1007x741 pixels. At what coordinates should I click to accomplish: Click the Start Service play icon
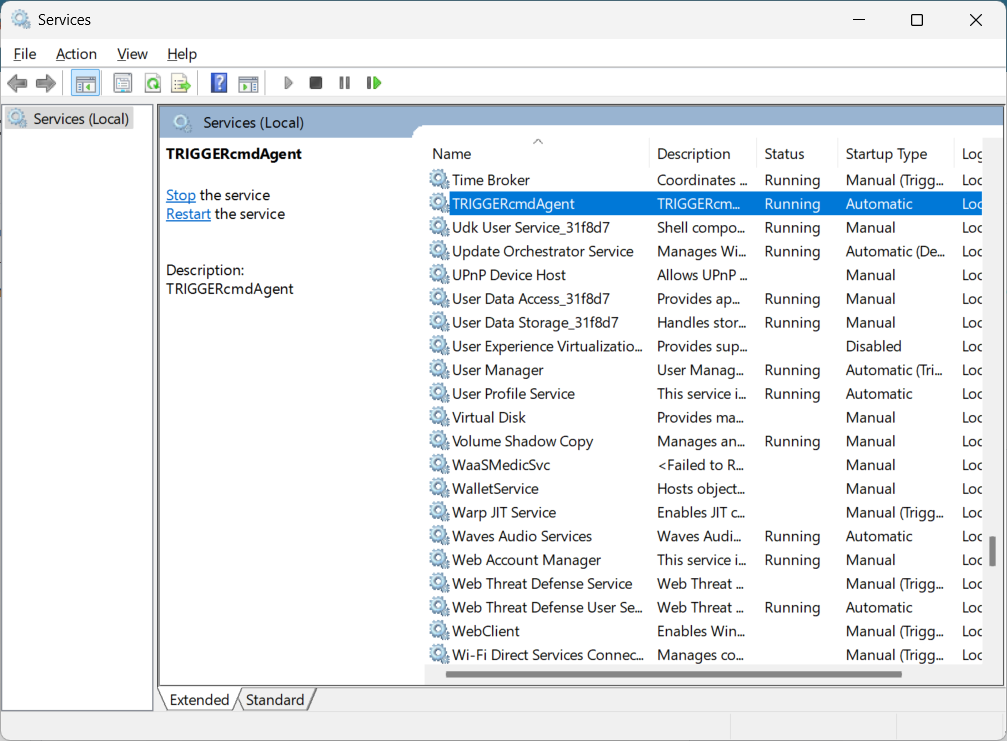click(x=288, y=83)
